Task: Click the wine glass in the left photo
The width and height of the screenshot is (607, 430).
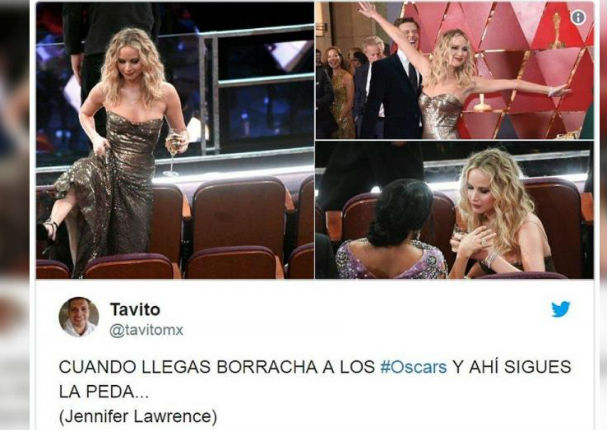Action: point(174,152)
